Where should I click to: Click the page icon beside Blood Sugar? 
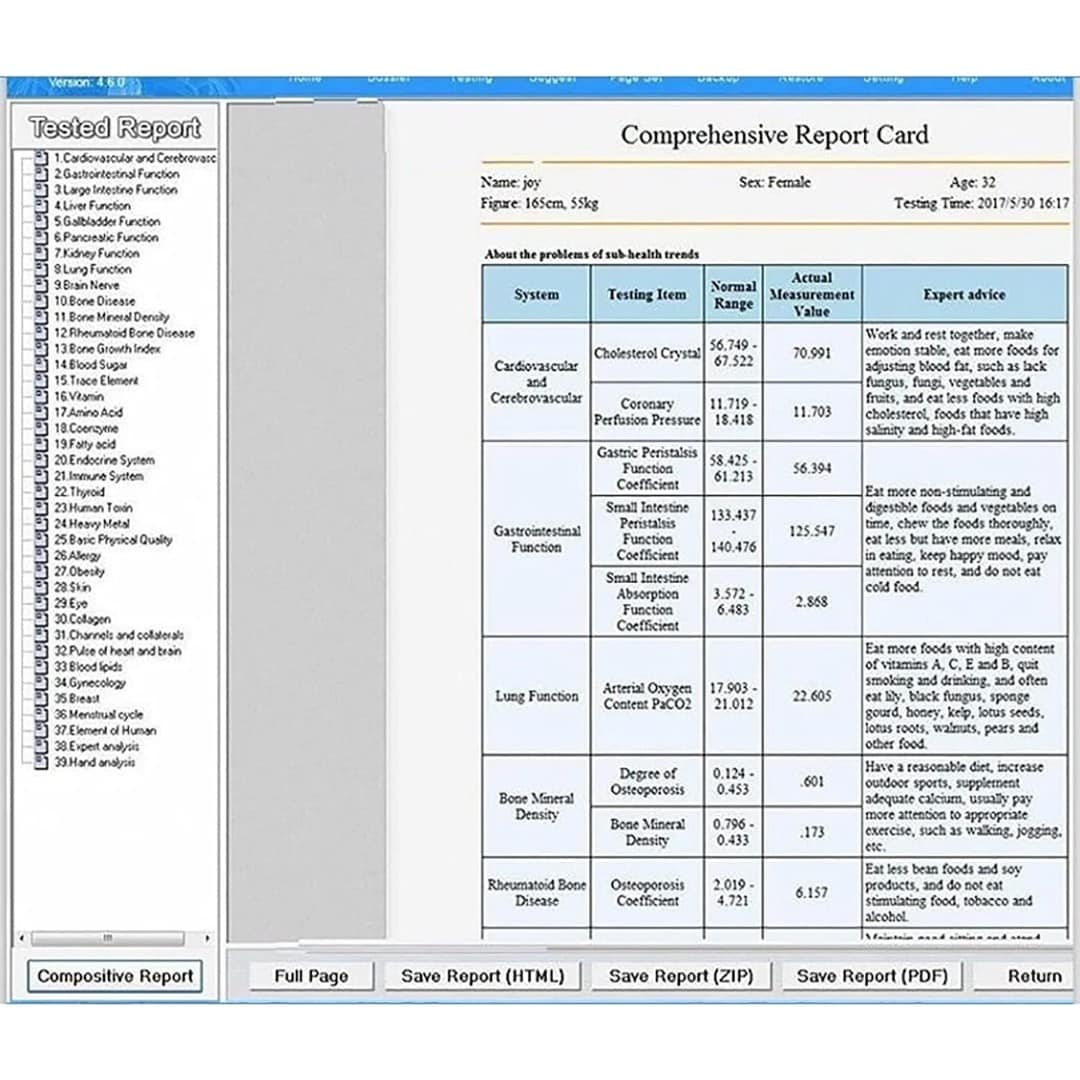click(x=41, y=364)
